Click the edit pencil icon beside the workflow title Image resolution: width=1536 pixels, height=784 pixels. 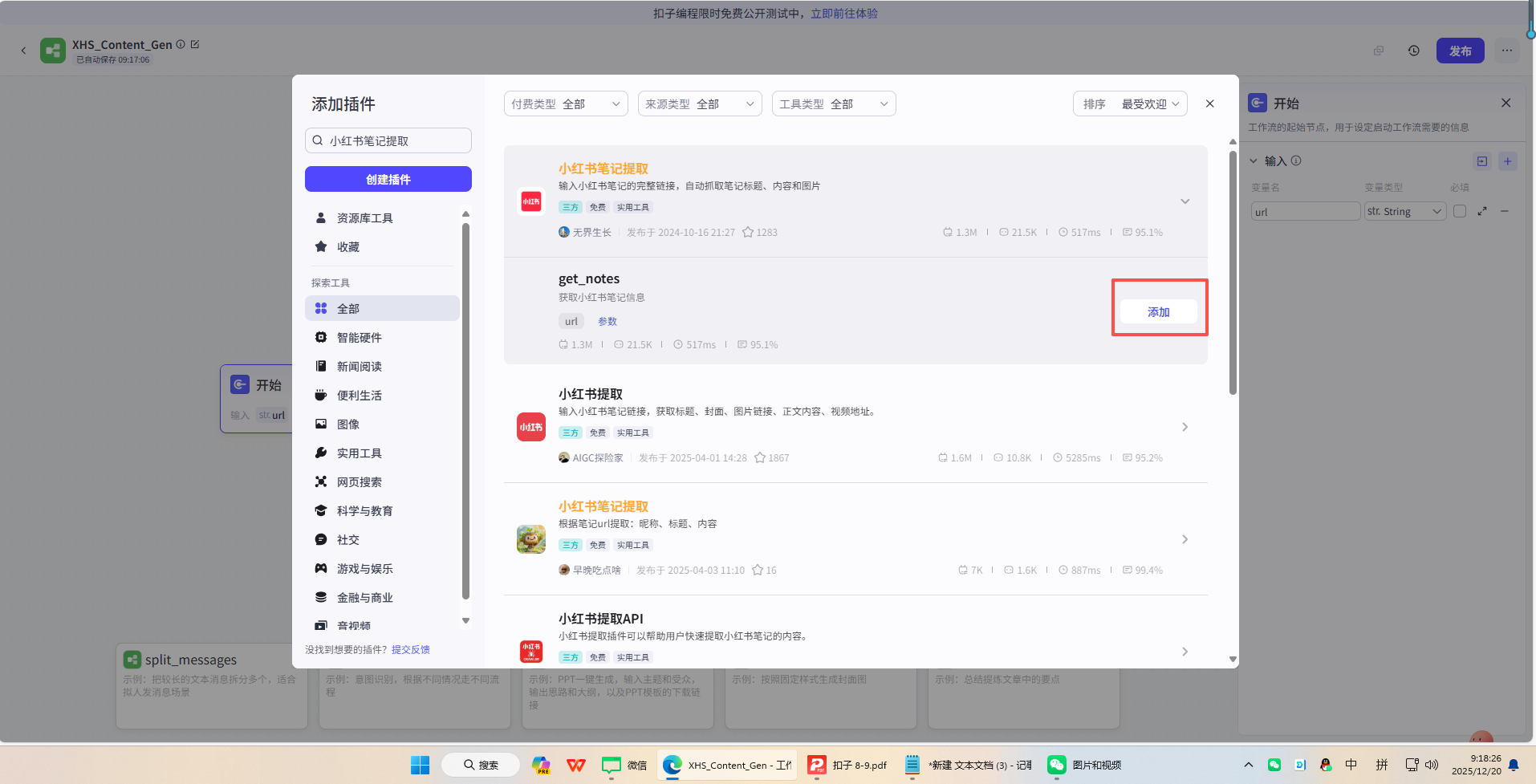click(194, 44)
